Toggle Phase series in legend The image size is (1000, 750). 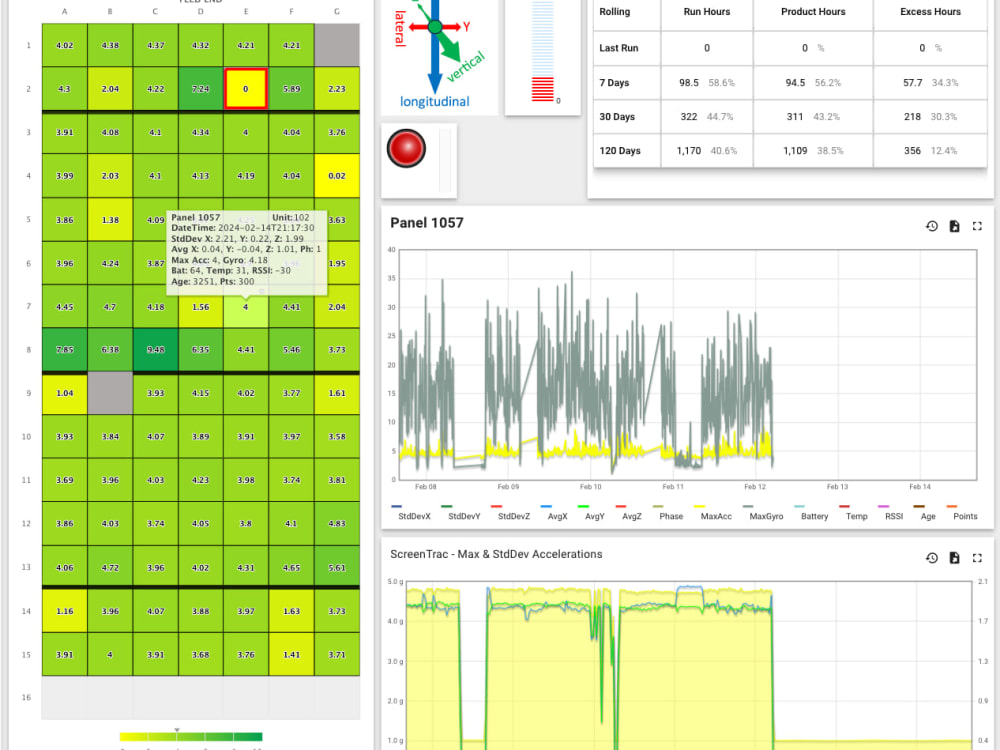pos(671,516)
